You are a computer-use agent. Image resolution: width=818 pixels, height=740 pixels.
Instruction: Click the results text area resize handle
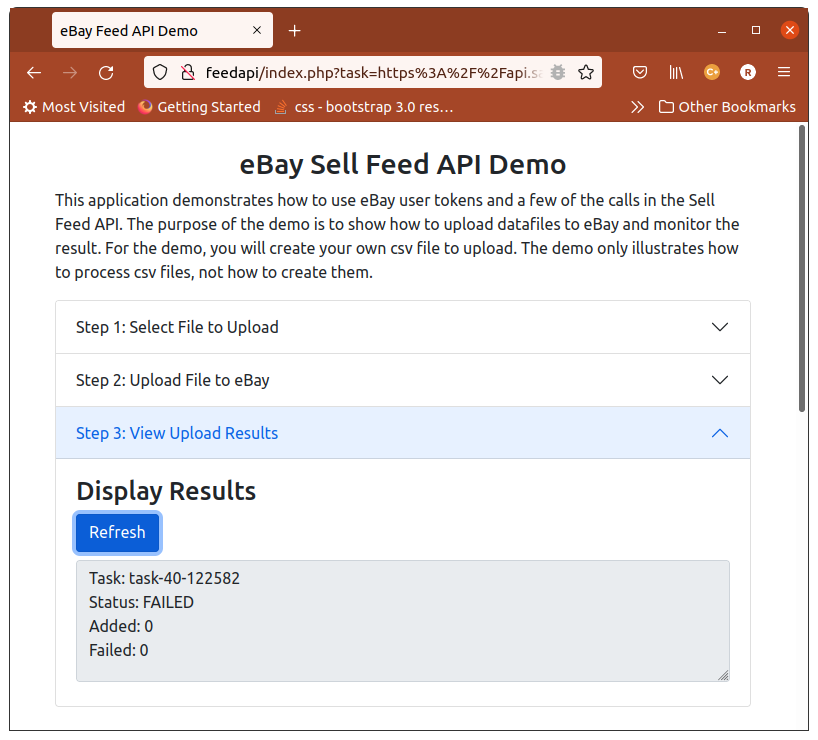[723, 675]
